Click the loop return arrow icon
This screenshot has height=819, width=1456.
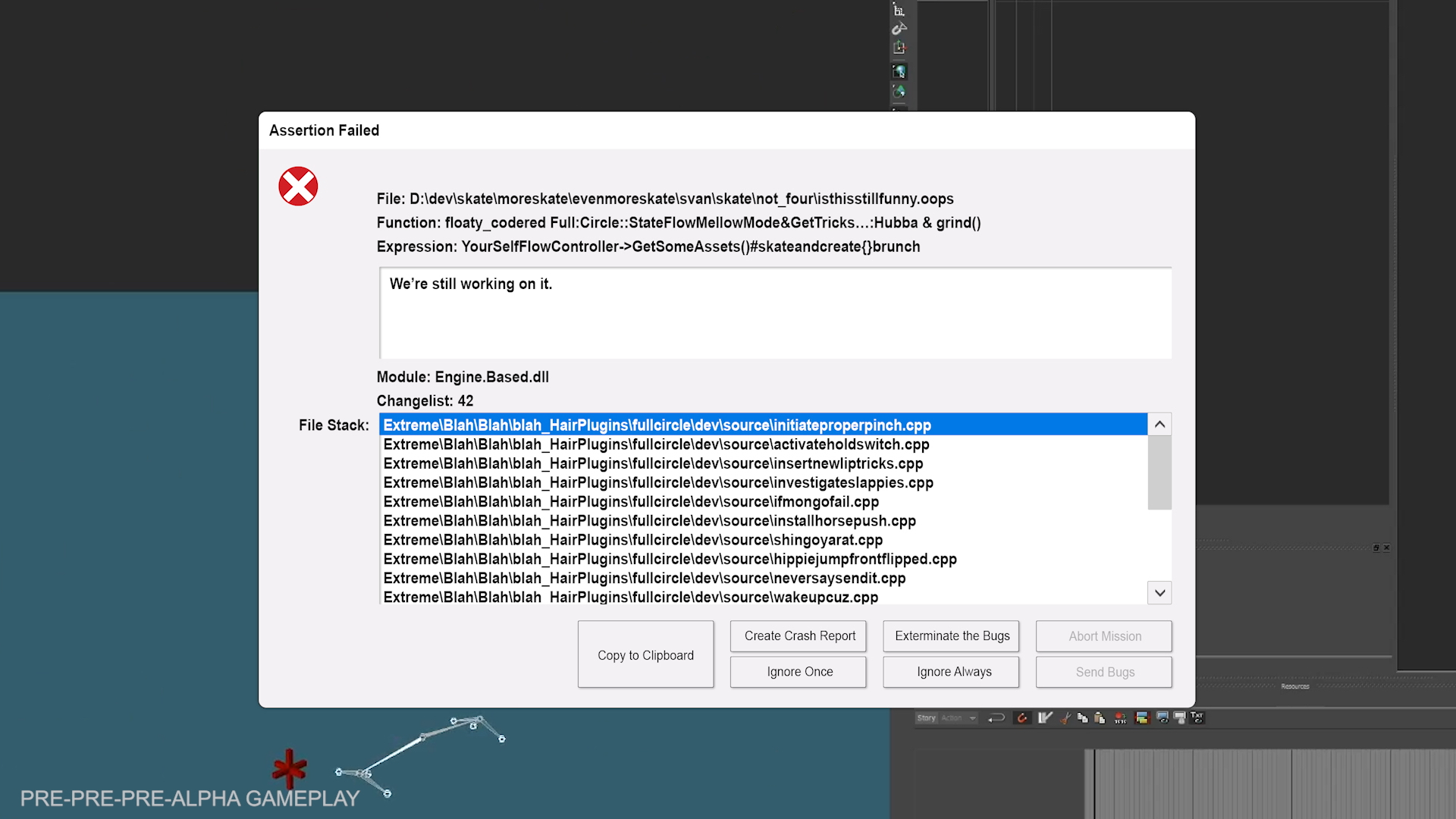[996, 718]
